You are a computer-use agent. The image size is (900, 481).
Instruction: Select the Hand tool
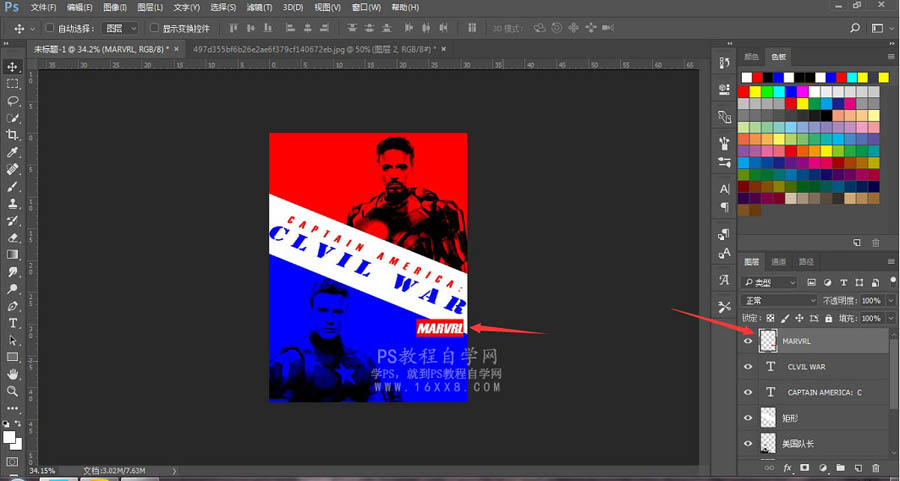click(x=12, y=374)
